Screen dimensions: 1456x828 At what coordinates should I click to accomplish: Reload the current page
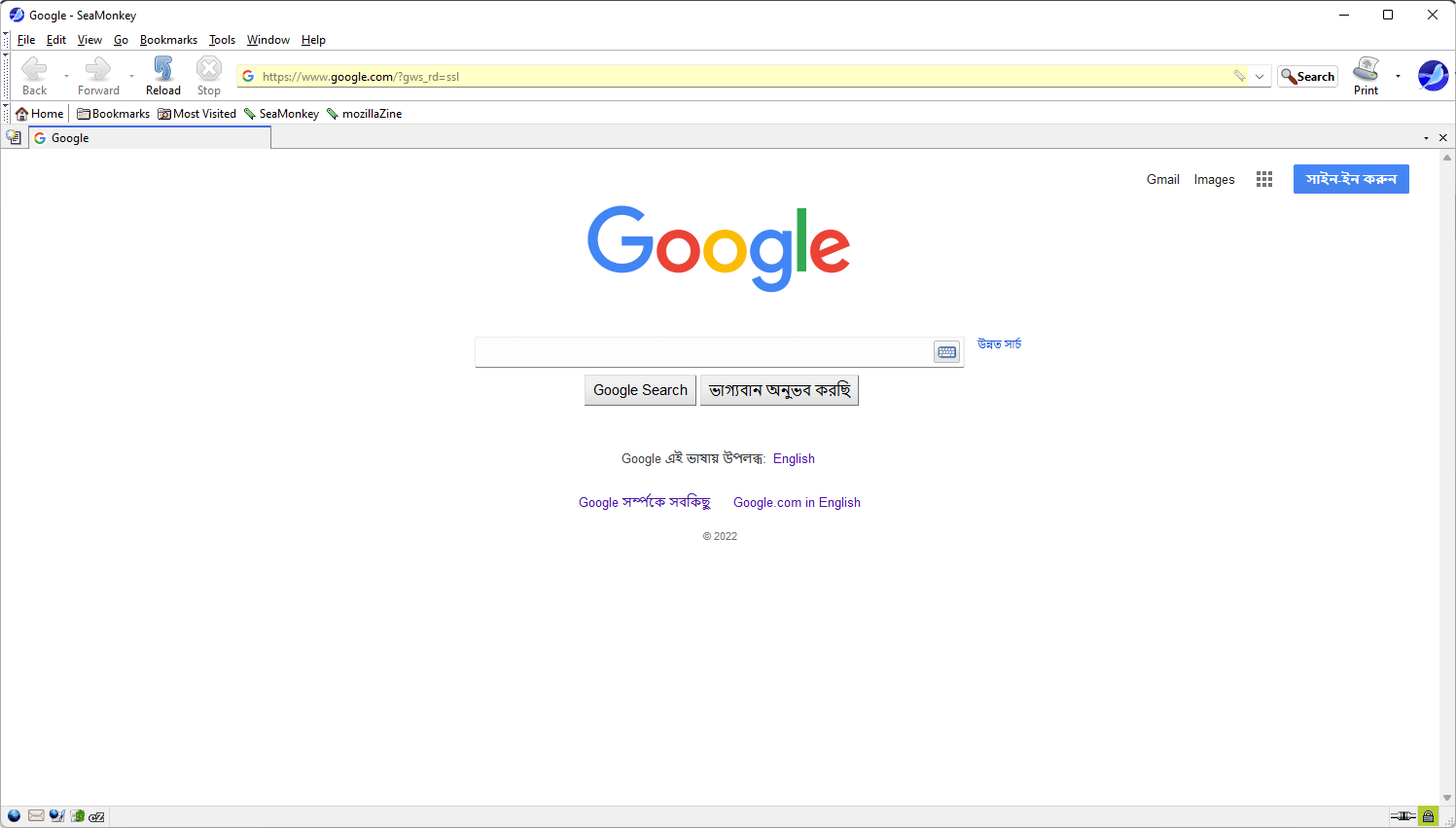pos(163,76)
